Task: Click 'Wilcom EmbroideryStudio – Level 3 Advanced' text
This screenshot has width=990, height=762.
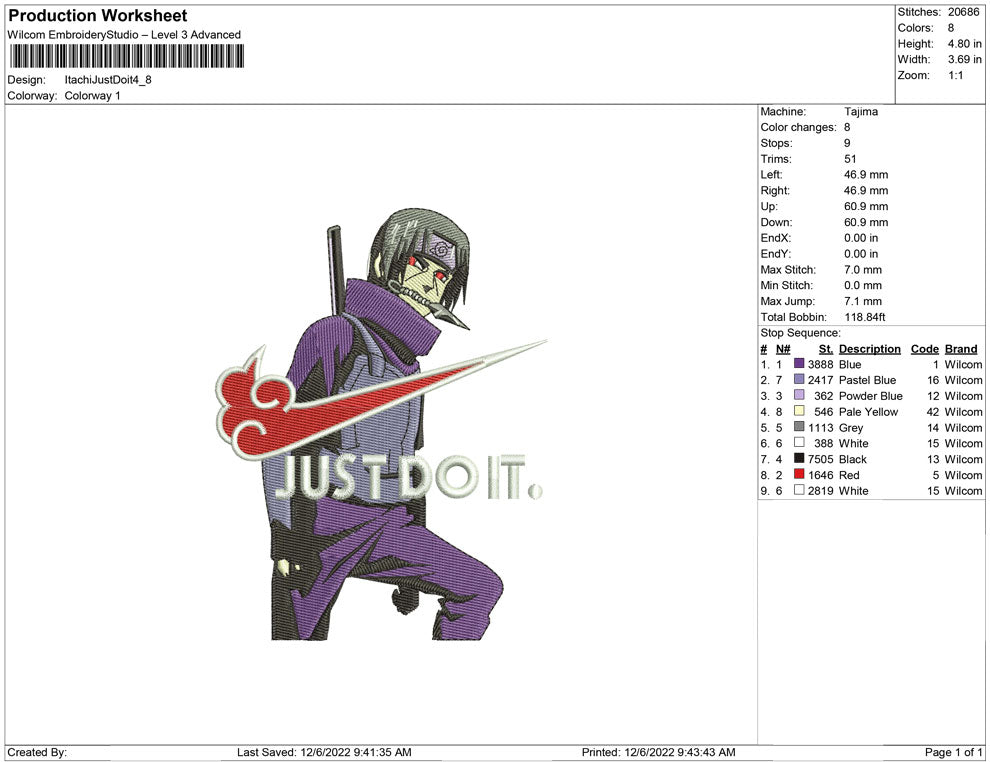Action: tap(124, 35)
